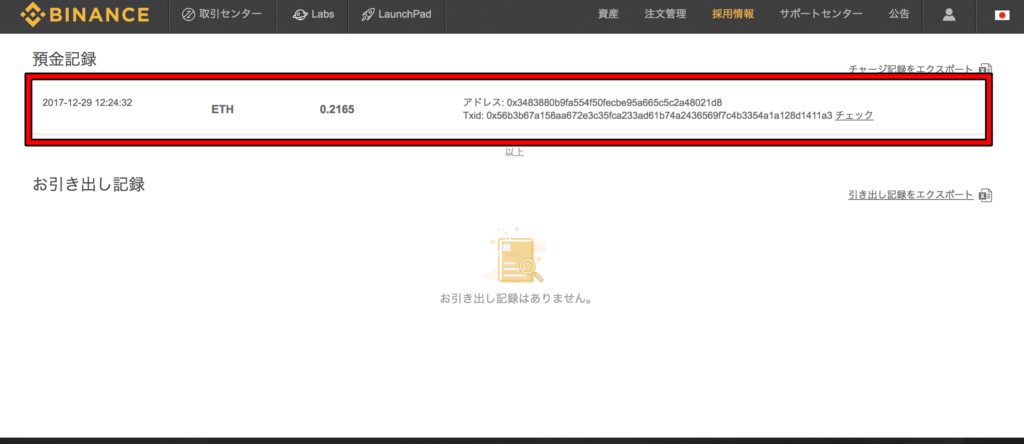Open サポートセンター support center
The height and width of the screenshot is (444, 1024).
(821, 14)
